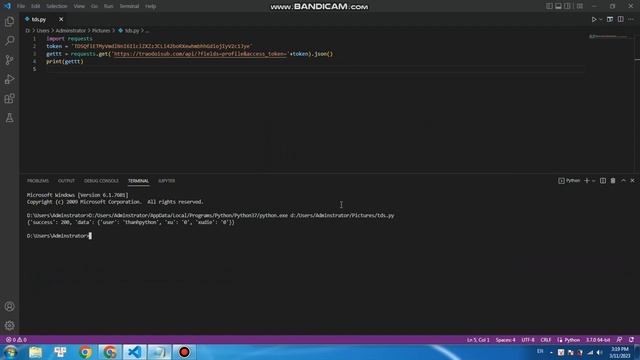Screen dimensions: 640x360
Task: Open the Selection menu
Action: coord(57,6)
